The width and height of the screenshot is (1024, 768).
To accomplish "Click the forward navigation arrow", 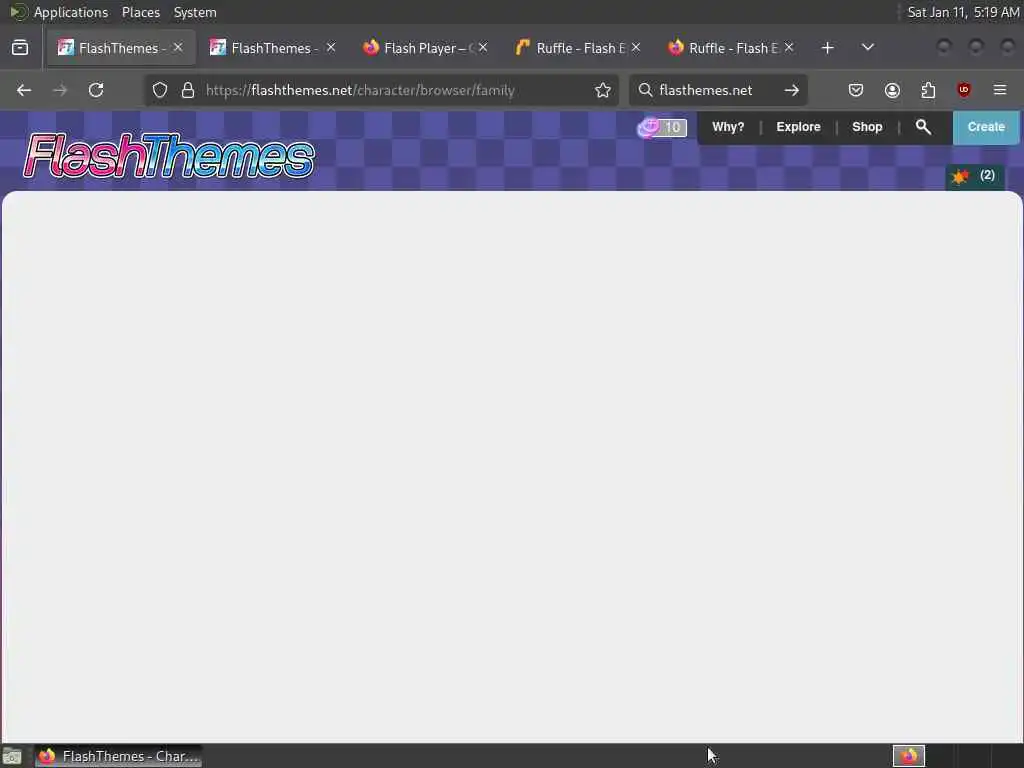I will pyautogui.click(x=60, y=90).
